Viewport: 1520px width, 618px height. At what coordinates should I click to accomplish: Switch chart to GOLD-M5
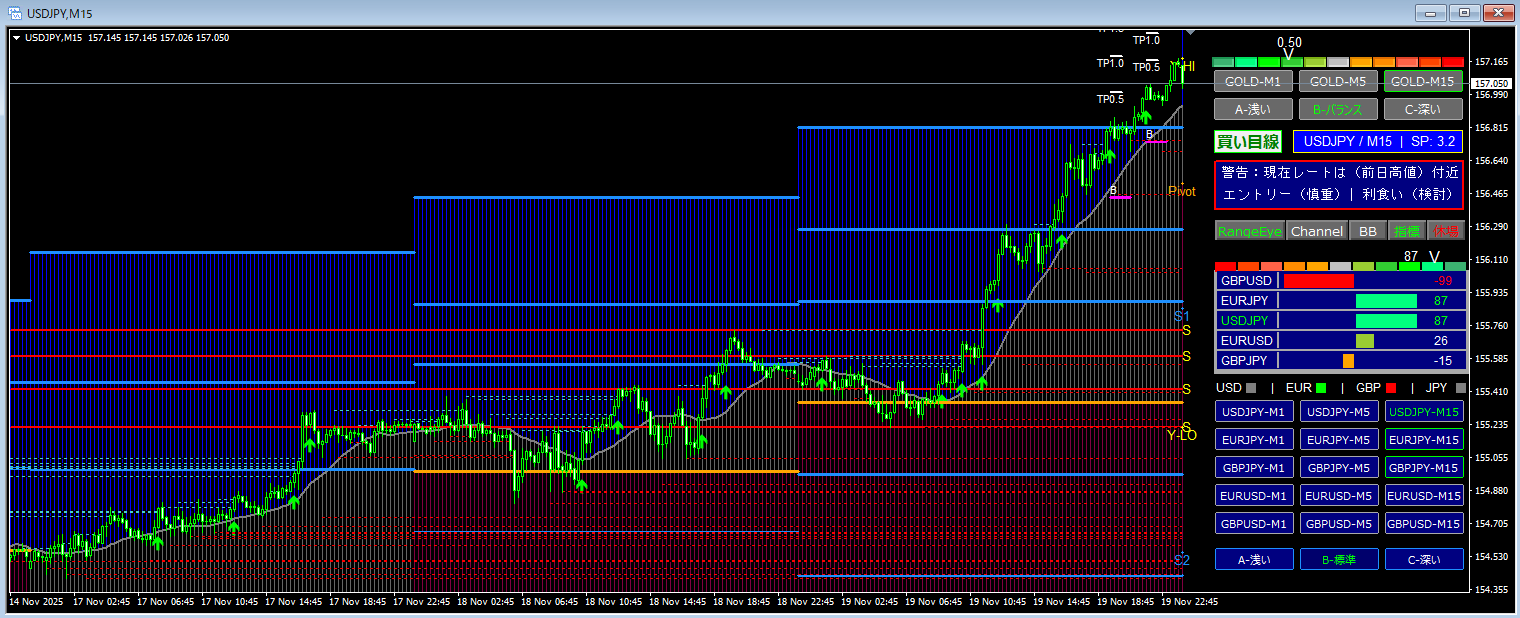pos(1338,81)
